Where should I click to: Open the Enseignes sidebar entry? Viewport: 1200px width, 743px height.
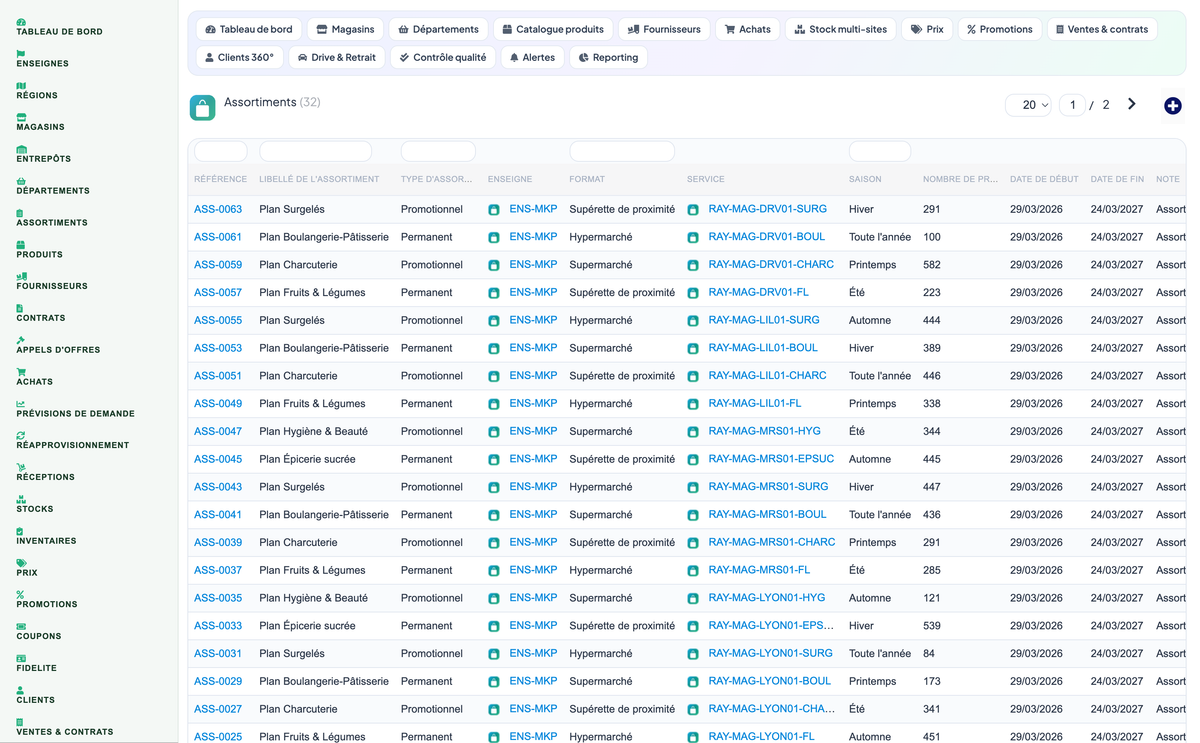42,59
